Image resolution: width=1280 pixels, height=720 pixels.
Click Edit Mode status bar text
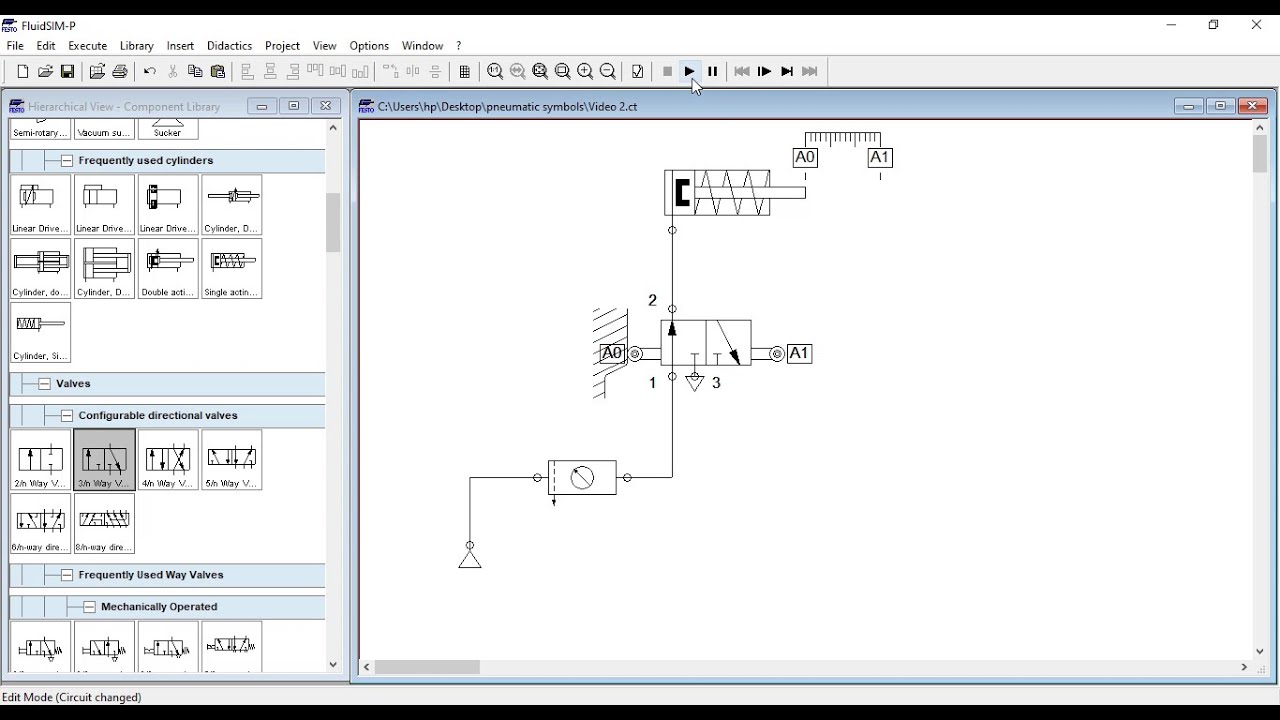click(x=72, y=697)
